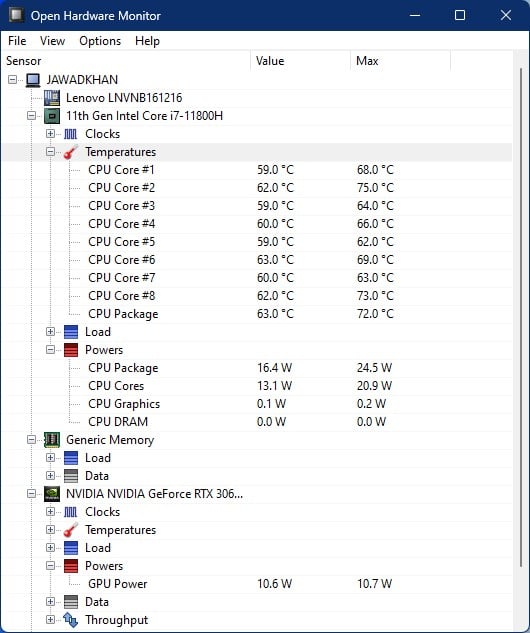
Task: Collapse the NVIDIA GeForce RTX node
Action: click(31, 494)
